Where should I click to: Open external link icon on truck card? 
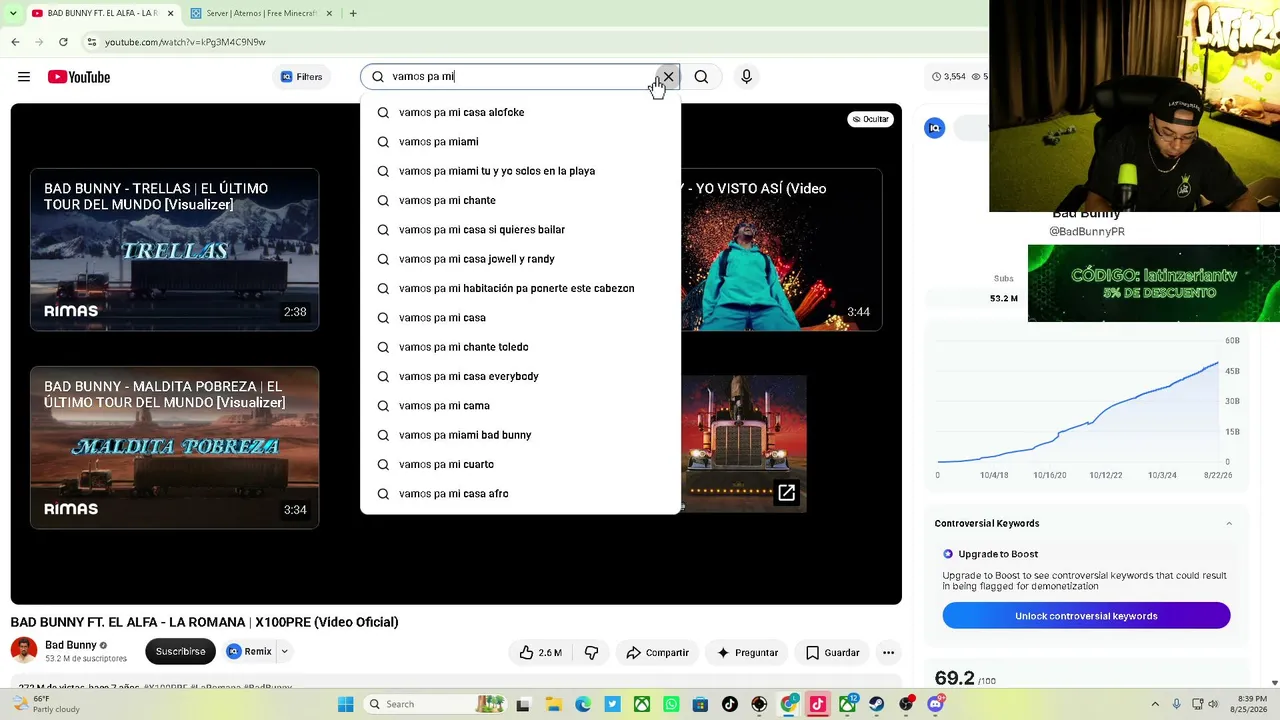(787, 492)
